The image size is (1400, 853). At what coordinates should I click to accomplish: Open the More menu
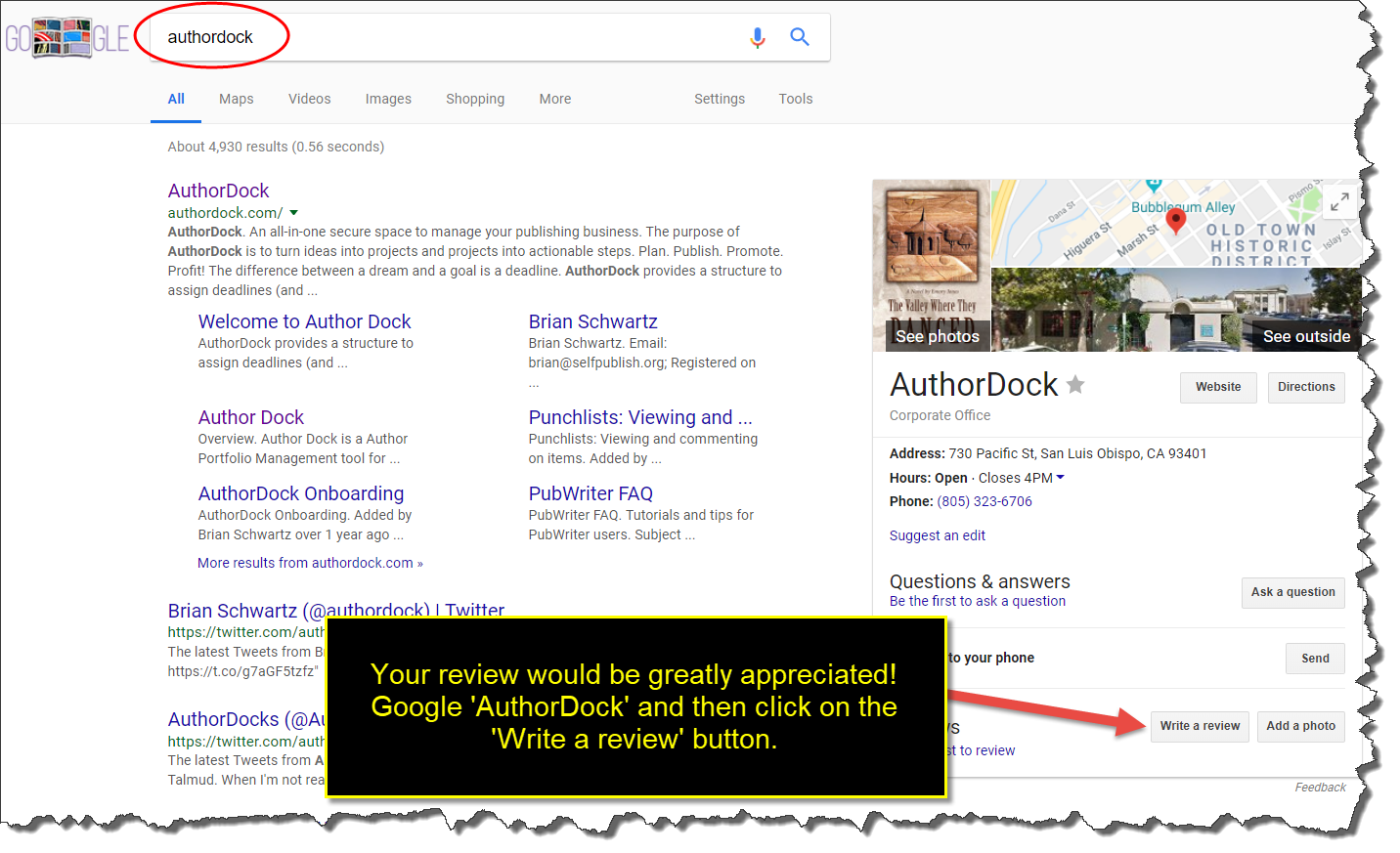click(555, 99)
